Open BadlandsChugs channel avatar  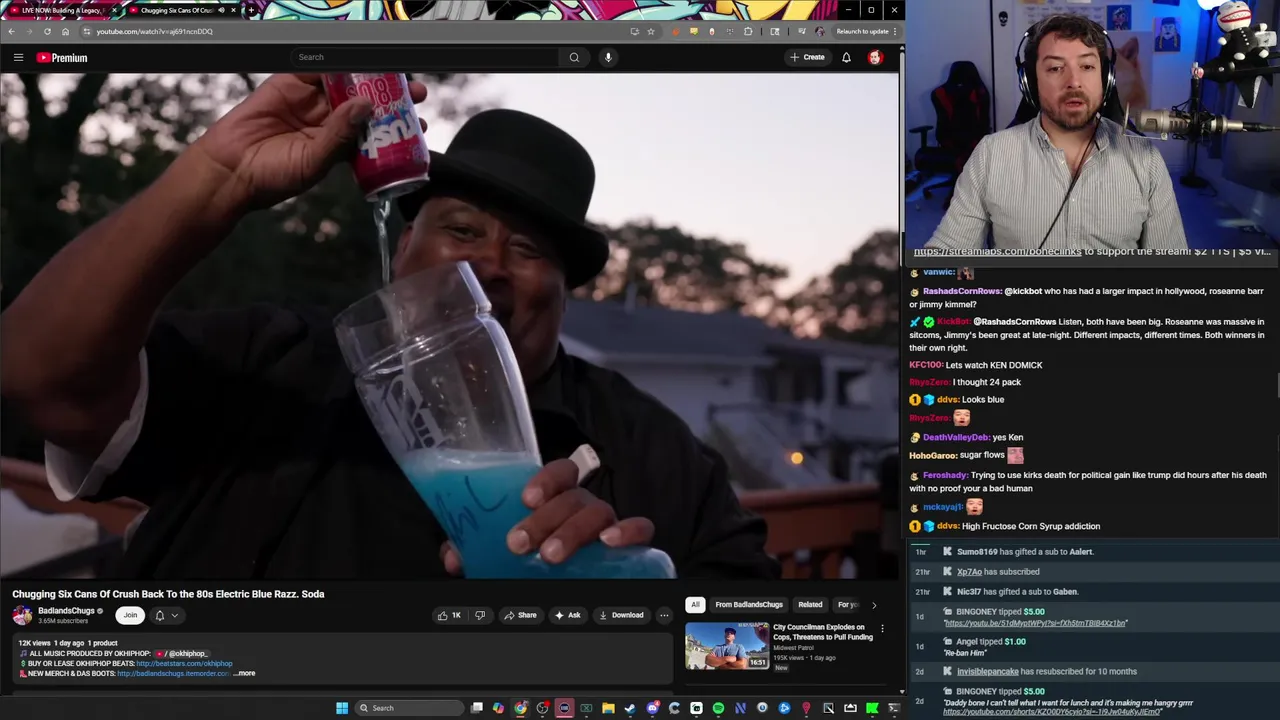point(22,615)
